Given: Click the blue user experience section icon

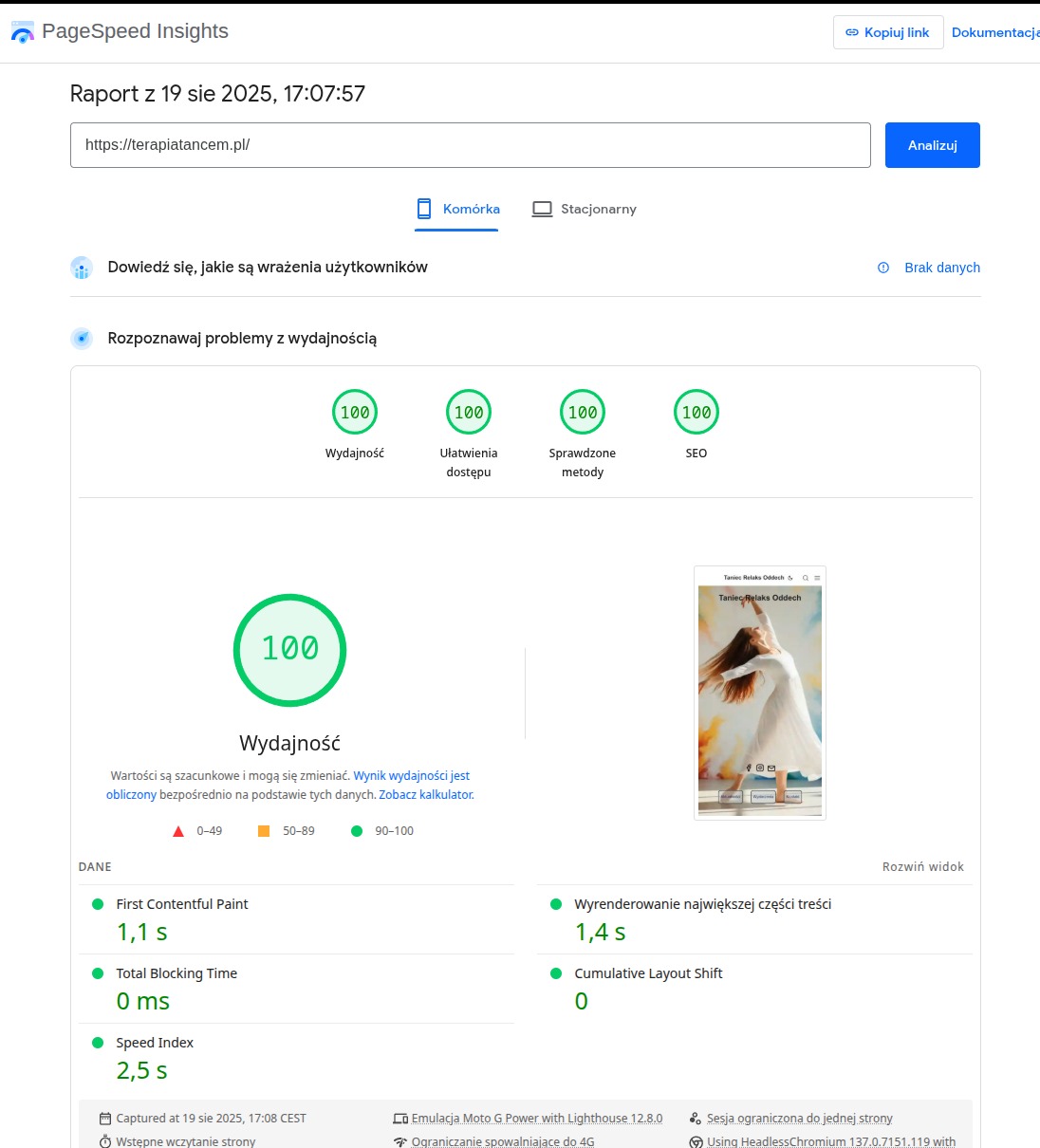Looking at the screenshot, I should 82,268.
